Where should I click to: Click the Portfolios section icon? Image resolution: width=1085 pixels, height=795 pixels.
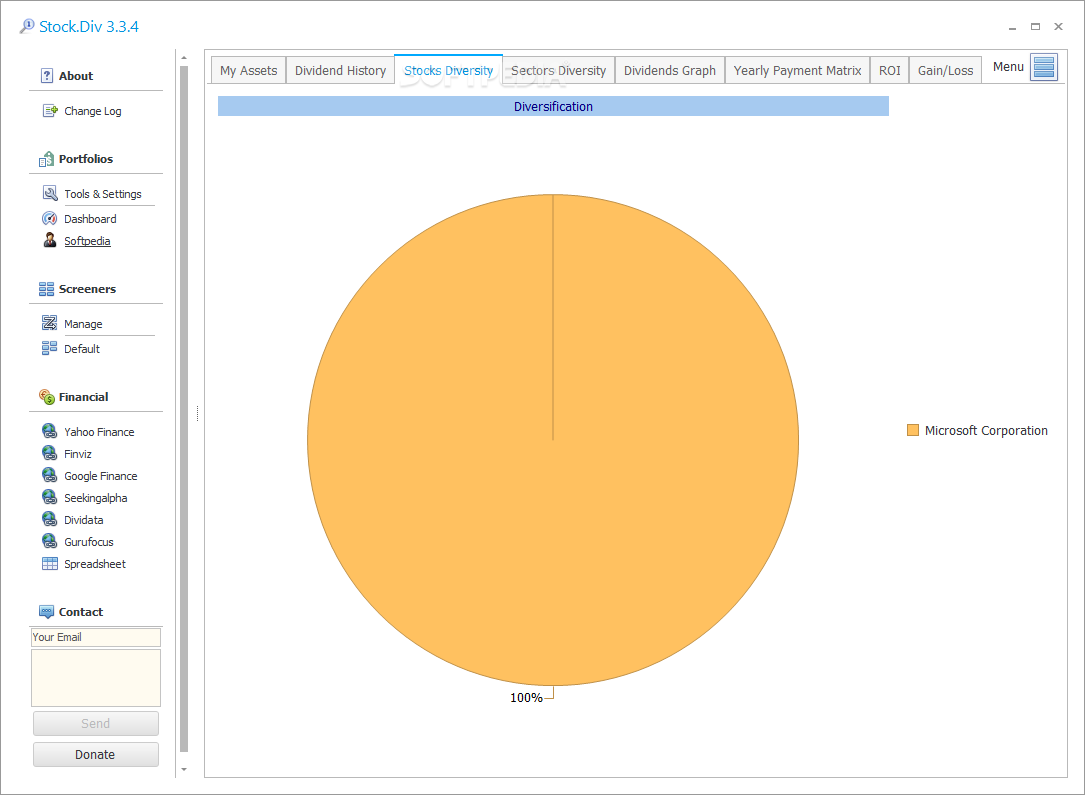coord(46,159)
